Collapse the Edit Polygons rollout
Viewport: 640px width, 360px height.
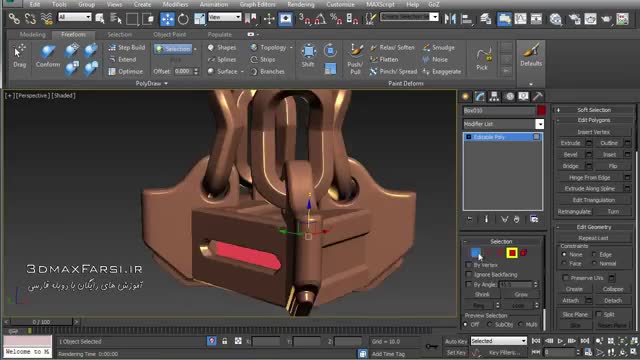(x=594, y=120)
